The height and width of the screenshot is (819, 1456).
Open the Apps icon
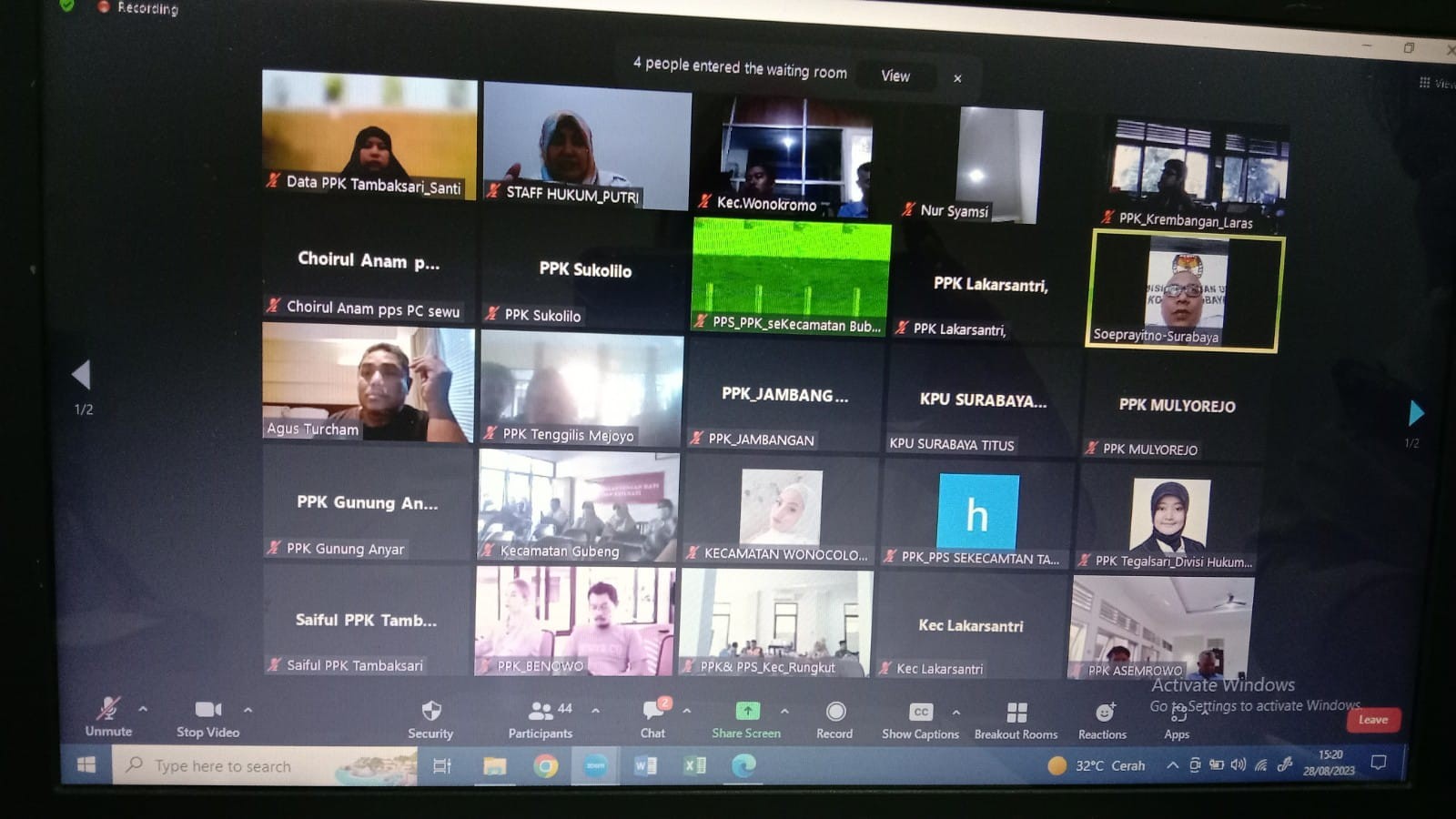1178,714
